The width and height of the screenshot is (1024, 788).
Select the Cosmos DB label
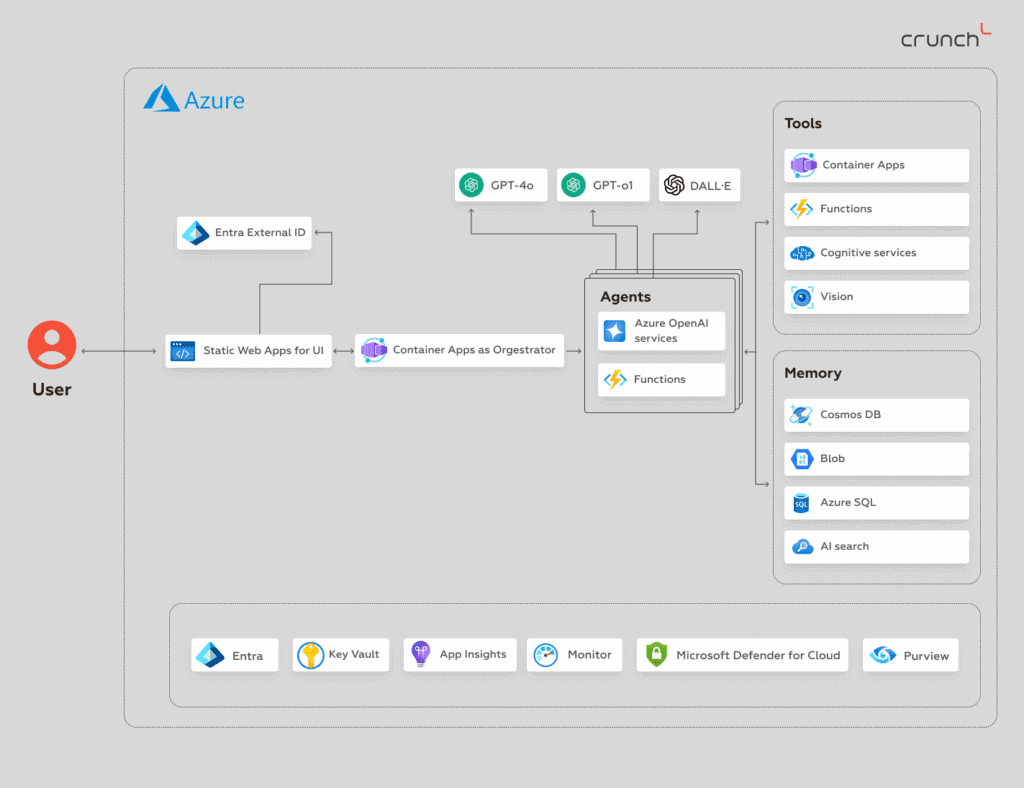click(x=850, y=415)
